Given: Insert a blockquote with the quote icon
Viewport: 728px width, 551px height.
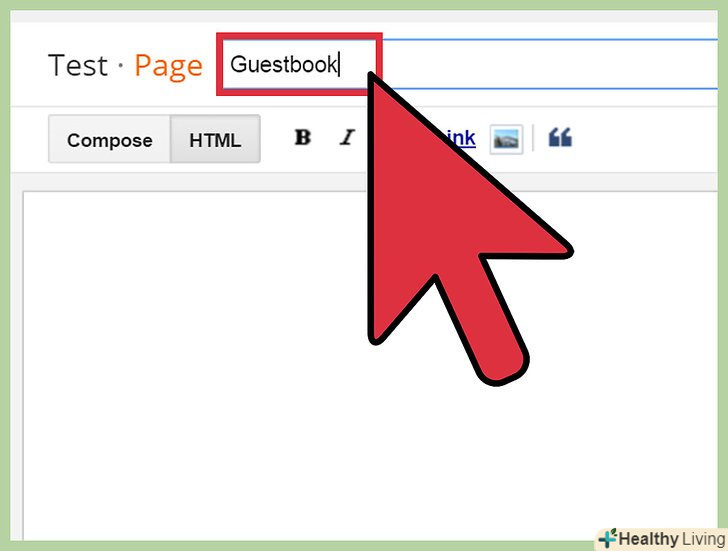Looking at the screenshot, I should pyautogui.click(x=560, y=138).
